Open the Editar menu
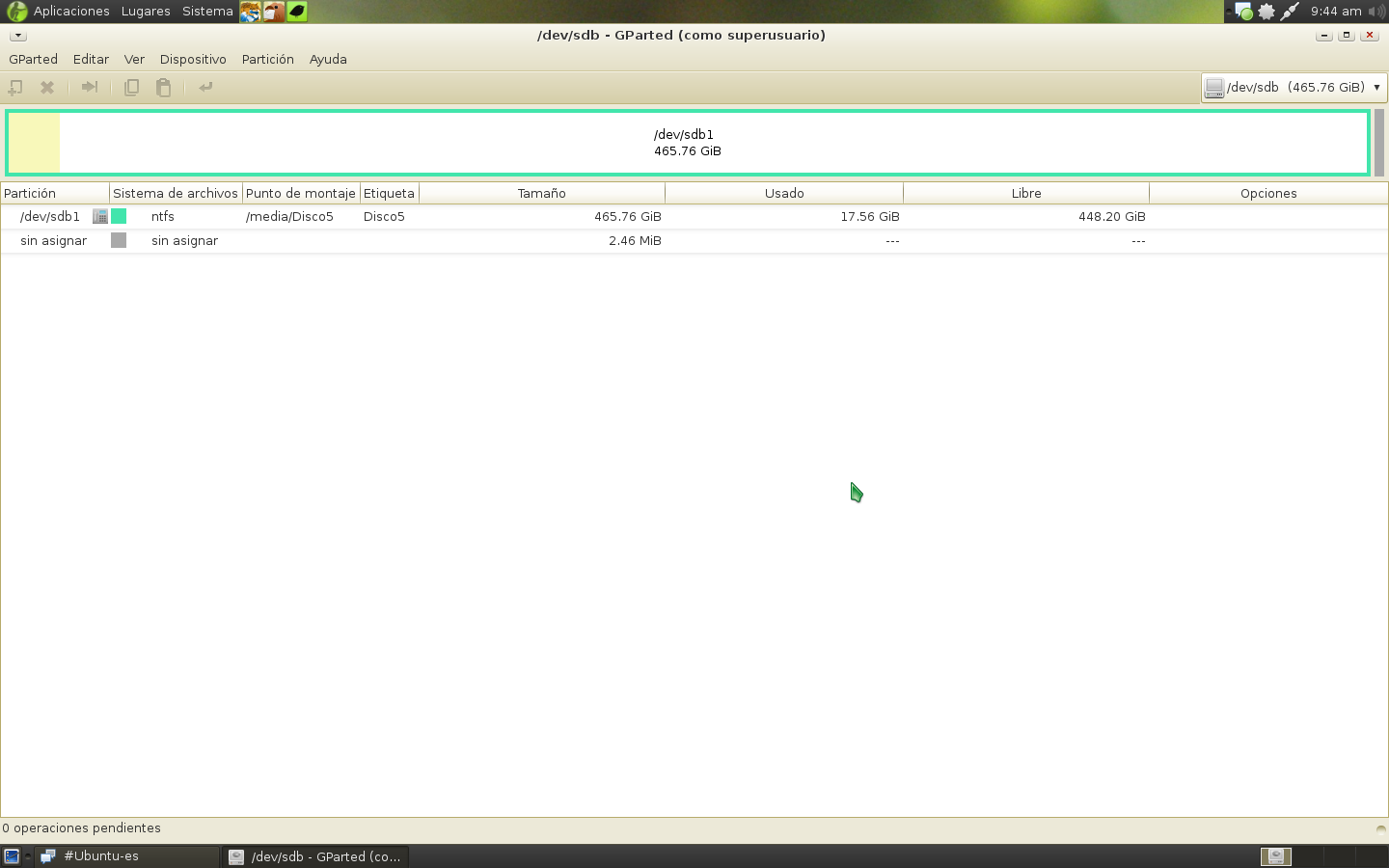 [91, 59]
